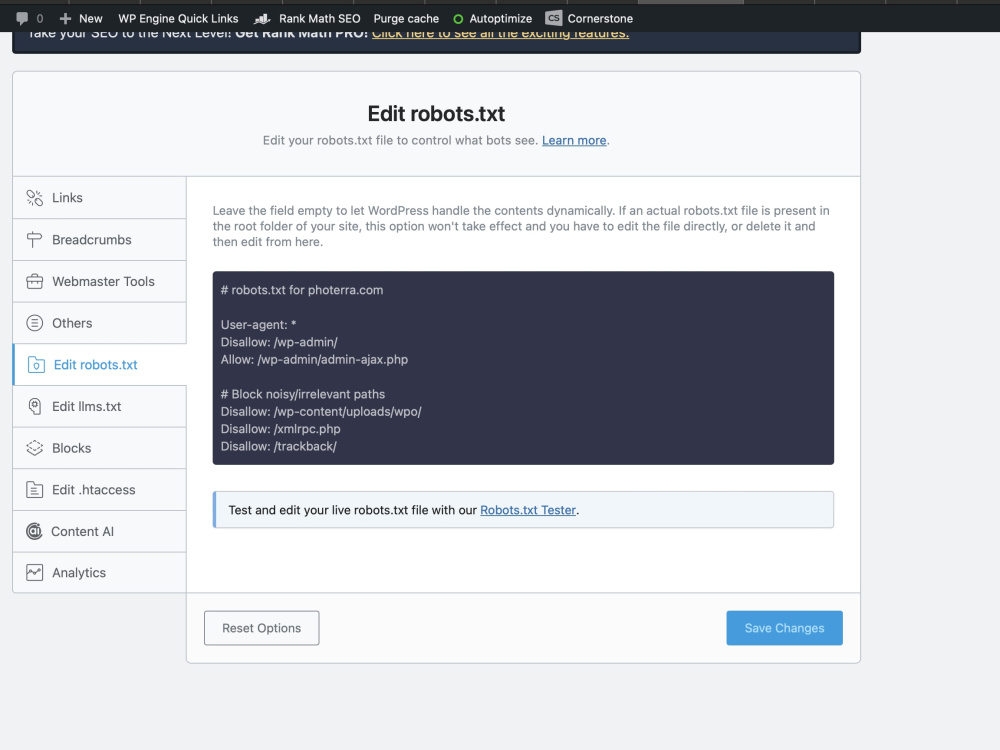Screen dimensions: 1000x750
Task: Click the '# robots.txt for photerra.com' comment
Action: (x=302, y=290)
